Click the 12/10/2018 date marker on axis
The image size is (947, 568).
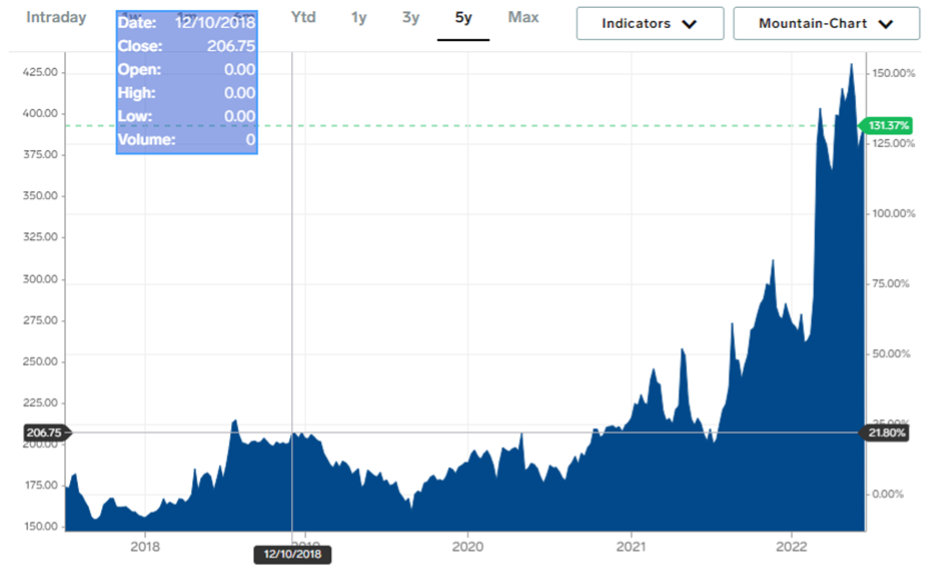(x=291, y=553)
